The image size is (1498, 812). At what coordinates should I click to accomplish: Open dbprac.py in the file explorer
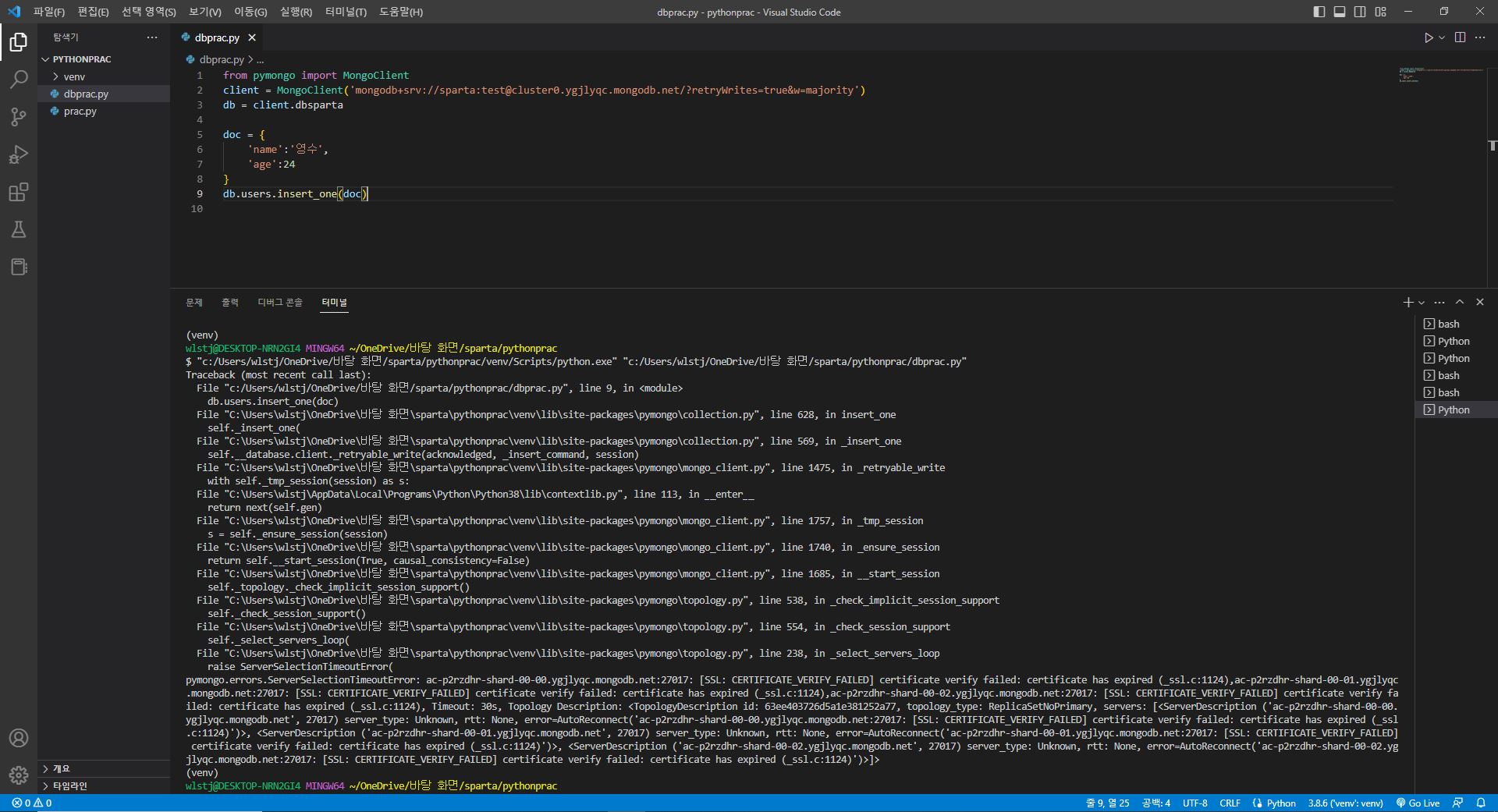104,94
